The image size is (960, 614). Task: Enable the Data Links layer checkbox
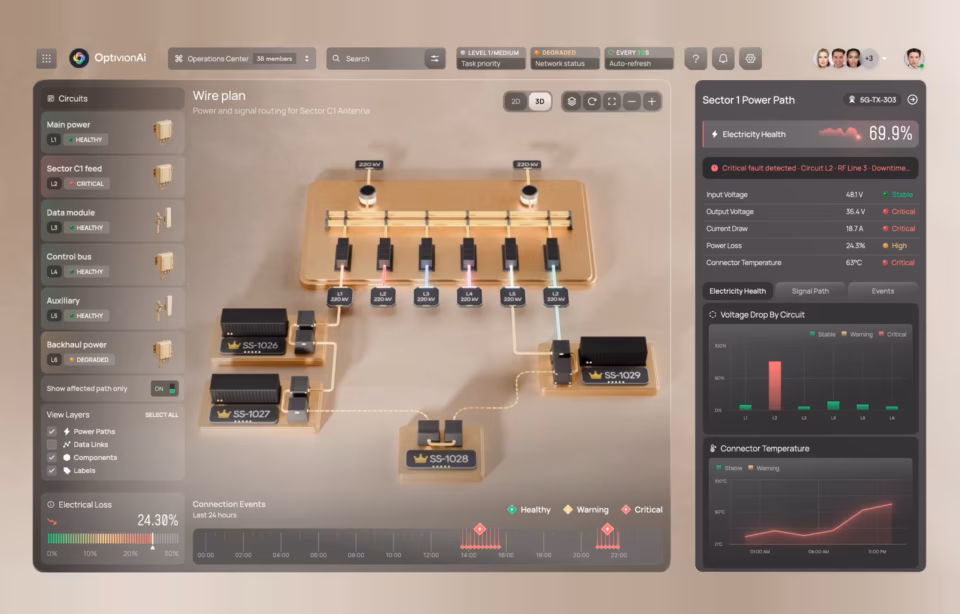click(52, 444)
